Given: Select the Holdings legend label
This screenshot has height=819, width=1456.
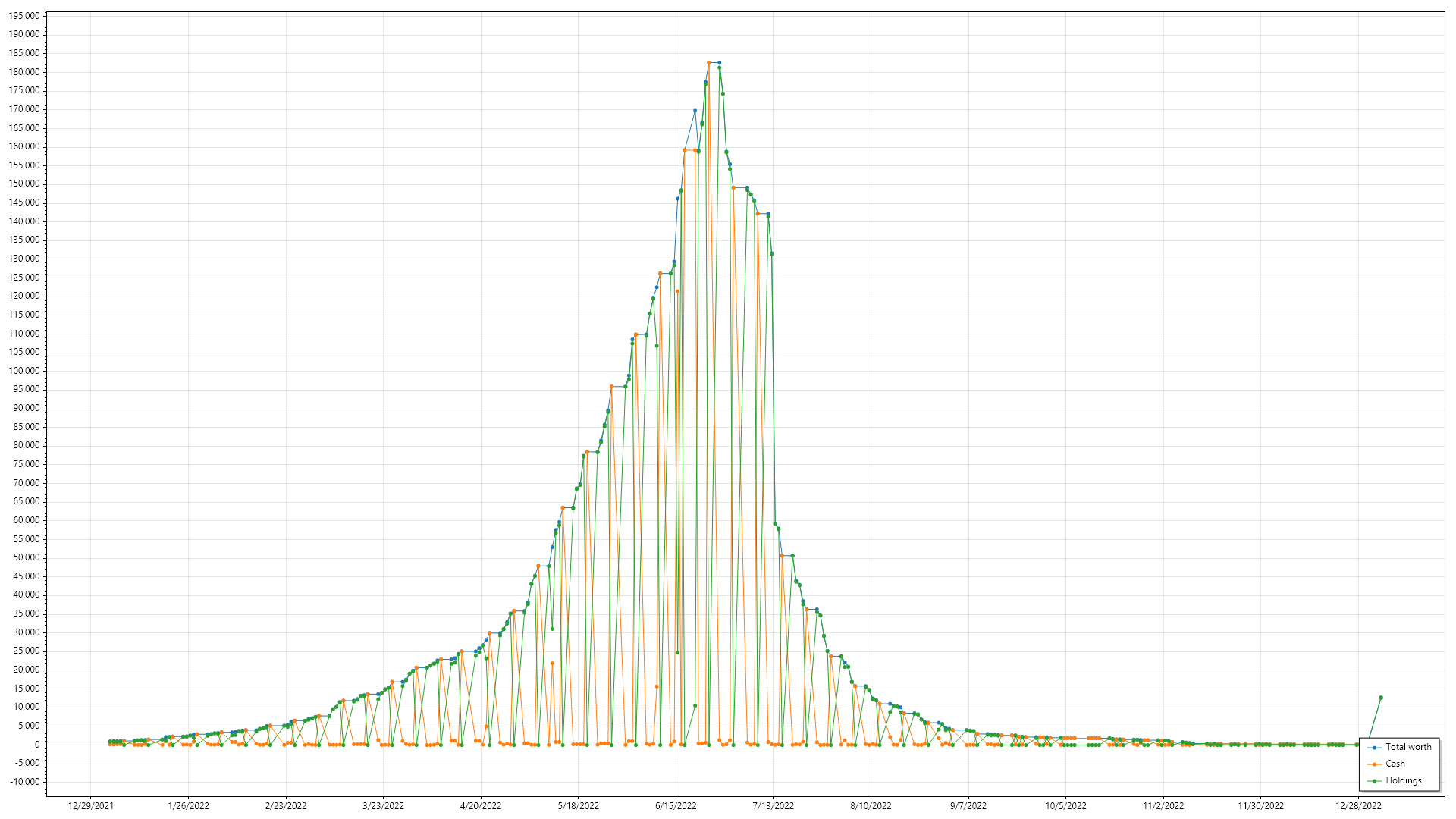Looking at the screenshot, I should pyautogui.click(x=1404, y=780).
